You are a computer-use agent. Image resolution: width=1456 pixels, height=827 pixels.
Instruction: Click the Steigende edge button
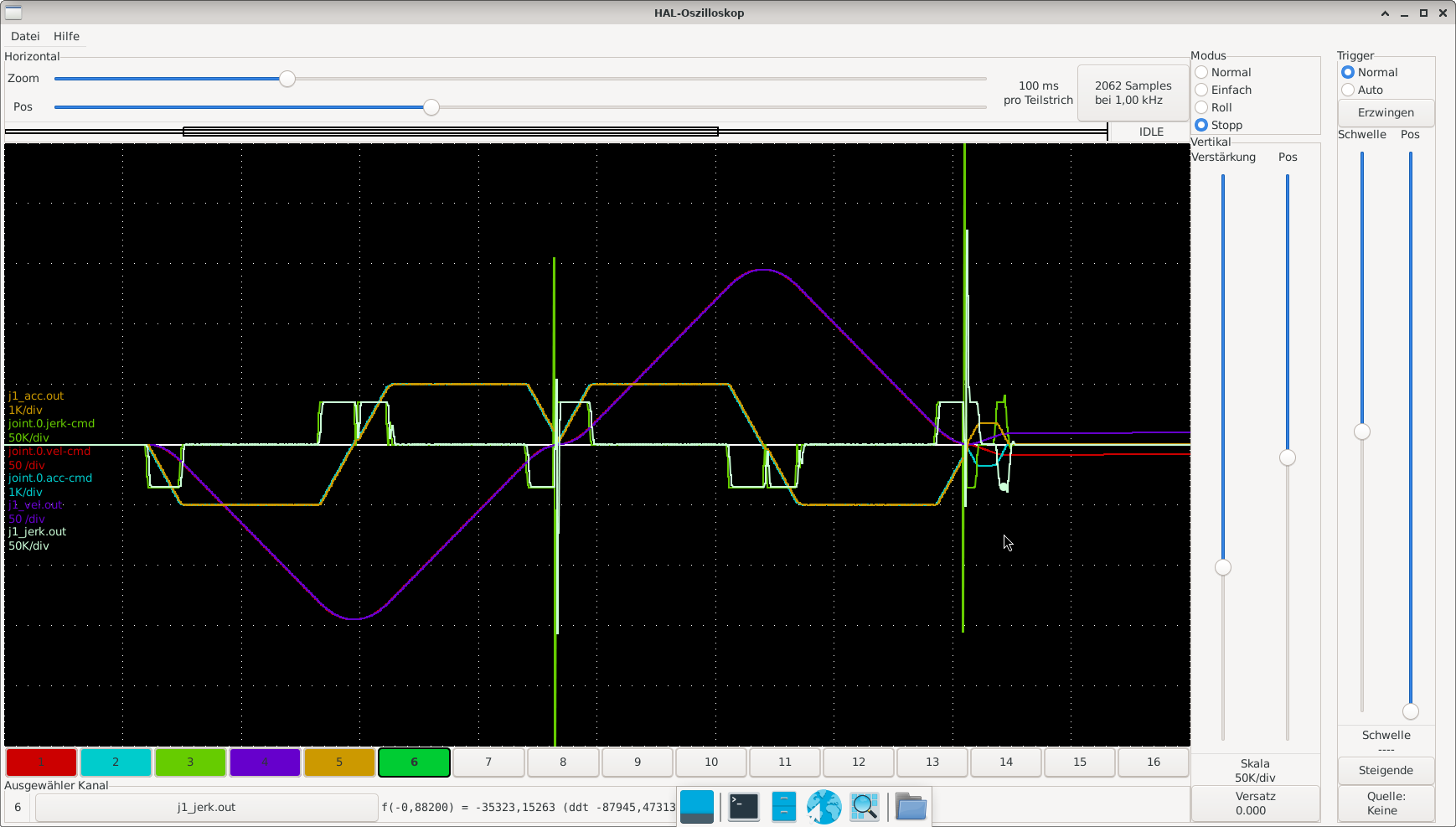[x=1386, y=771]
